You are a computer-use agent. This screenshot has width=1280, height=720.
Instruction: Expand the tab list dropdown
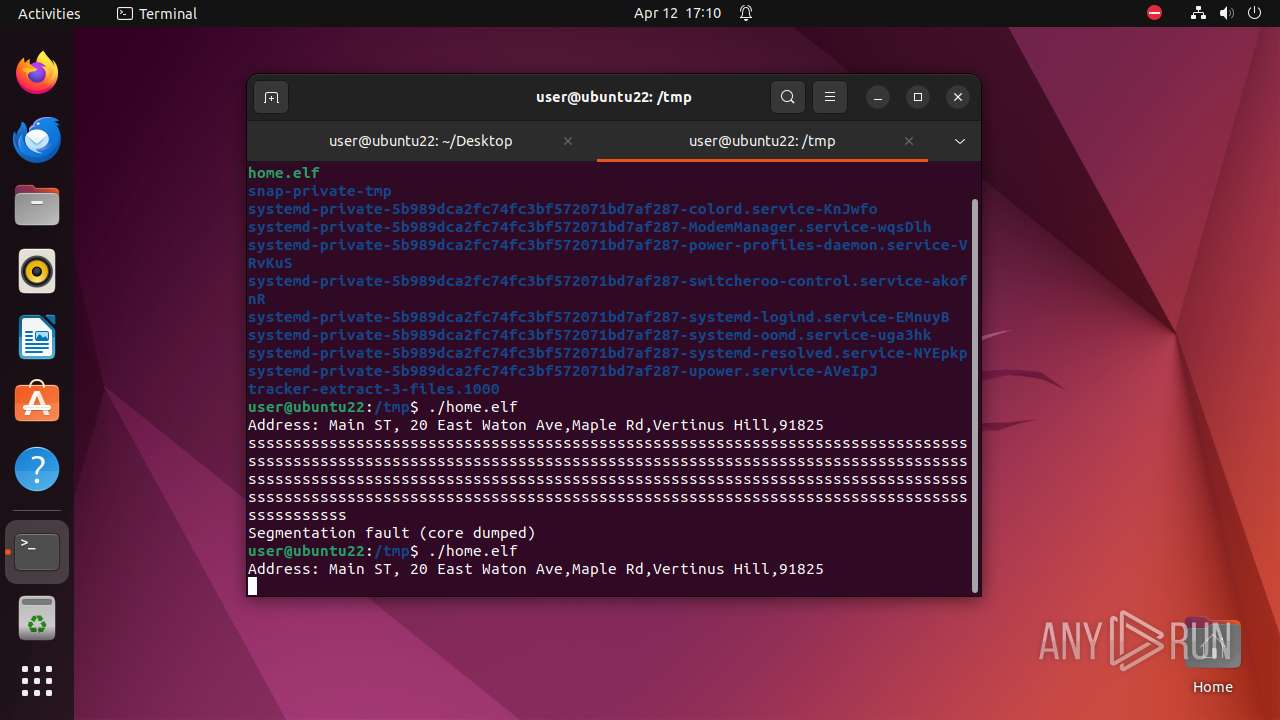[x=960, y=141]
